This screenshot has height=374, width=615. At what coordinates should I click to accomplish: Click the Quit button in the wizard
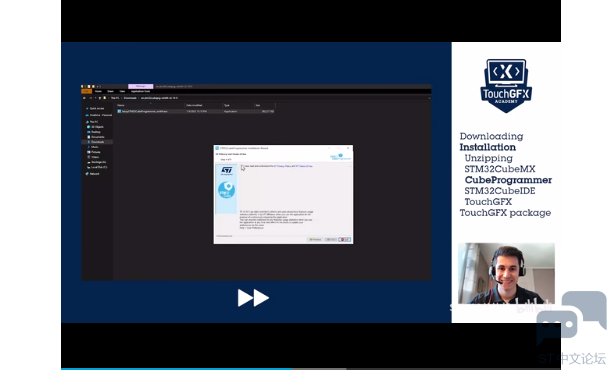coord(345,240)
